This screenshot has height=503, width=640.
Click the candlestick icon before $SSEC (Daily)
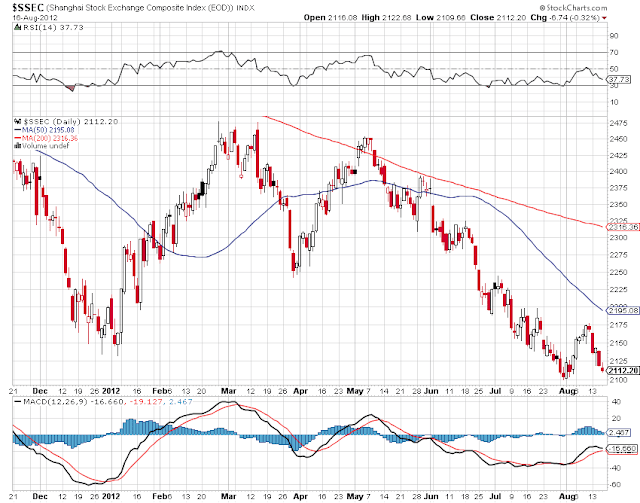(x=17, y=122)
